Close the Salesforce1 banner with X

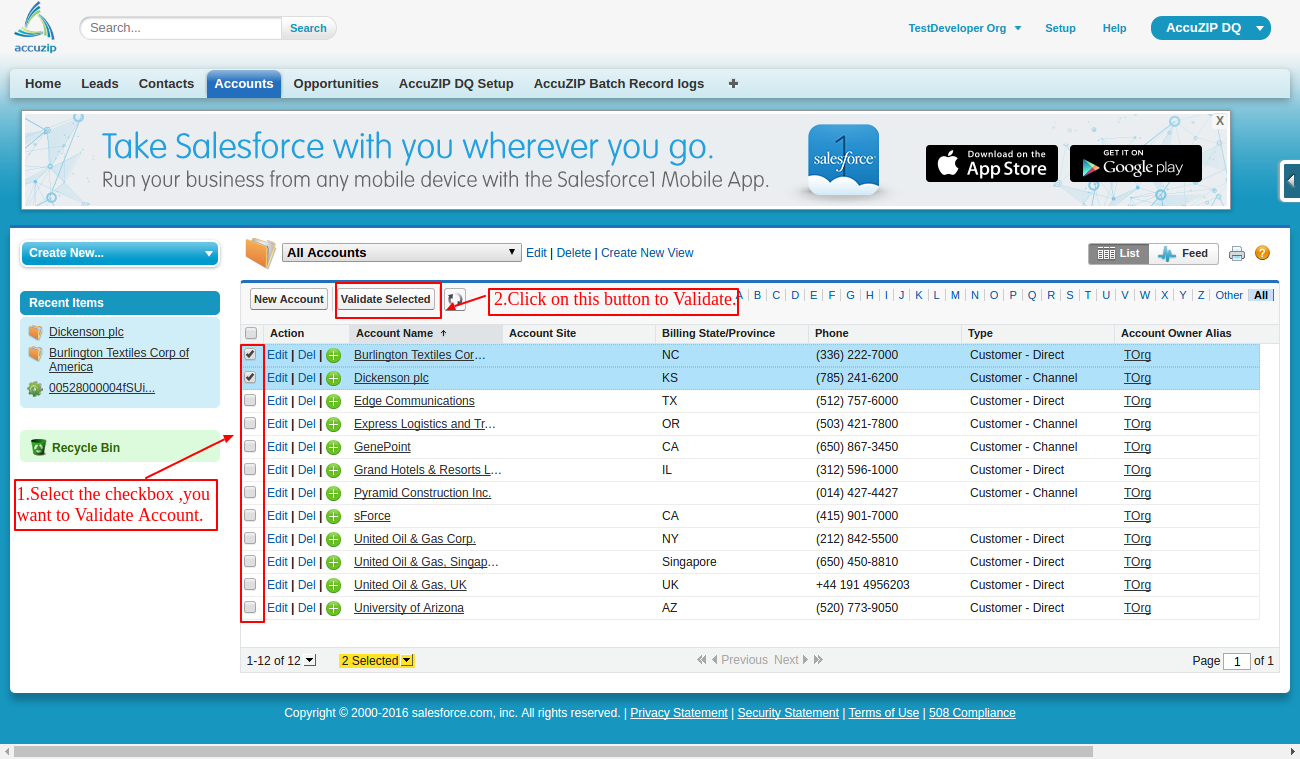(x=1220, y=120)
